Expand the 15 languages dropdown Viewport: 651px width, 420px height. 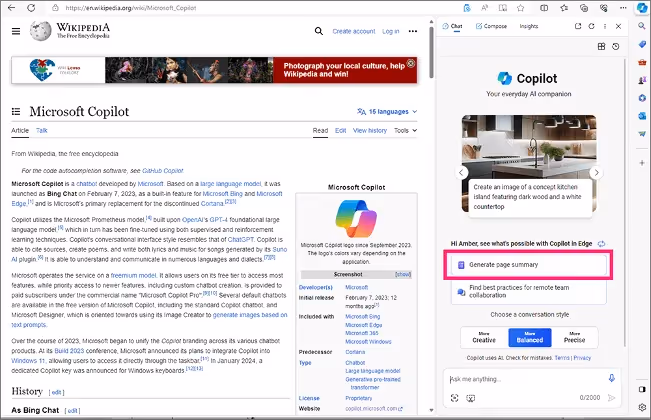(x=387, y=112)
